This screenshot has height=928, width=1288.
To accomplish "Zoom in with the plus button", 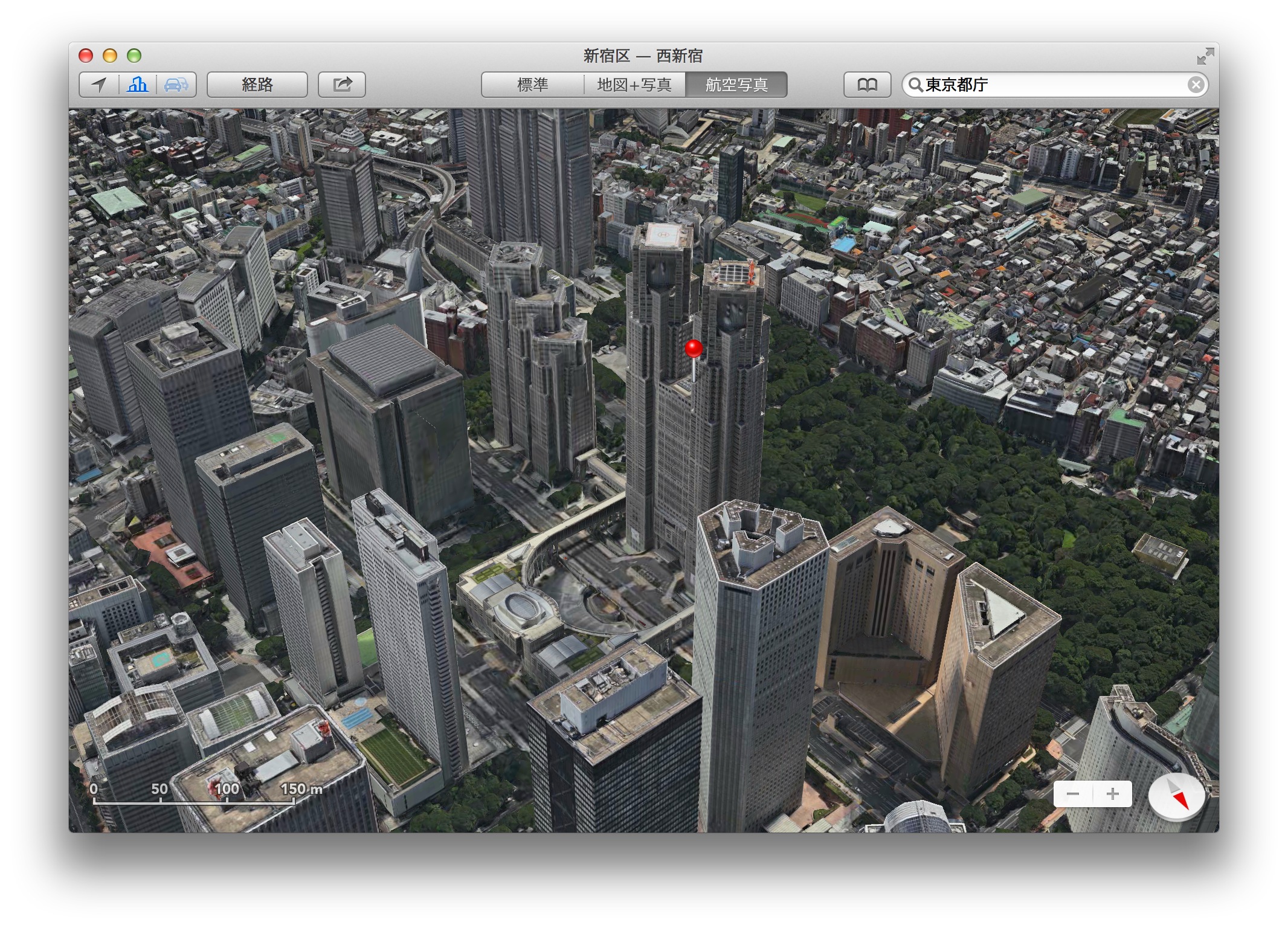I will click(1112, 794).
